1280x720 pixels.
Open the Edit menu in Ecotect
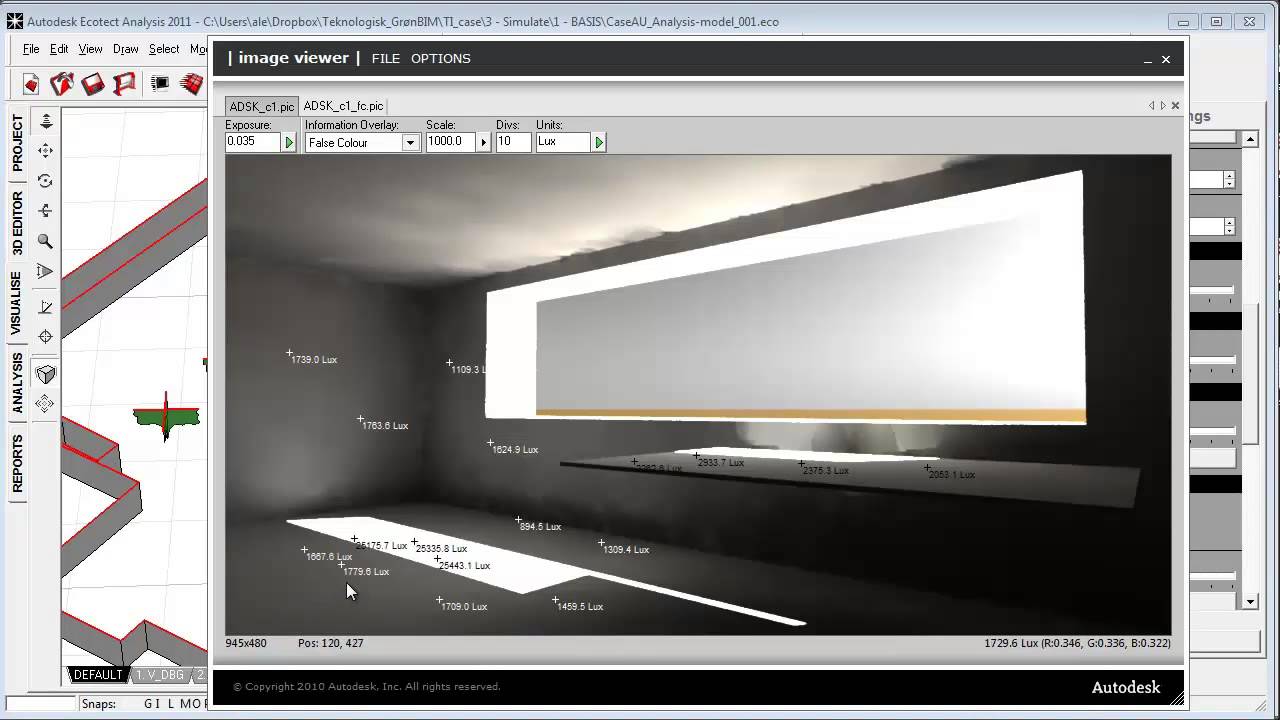[59, 49]
